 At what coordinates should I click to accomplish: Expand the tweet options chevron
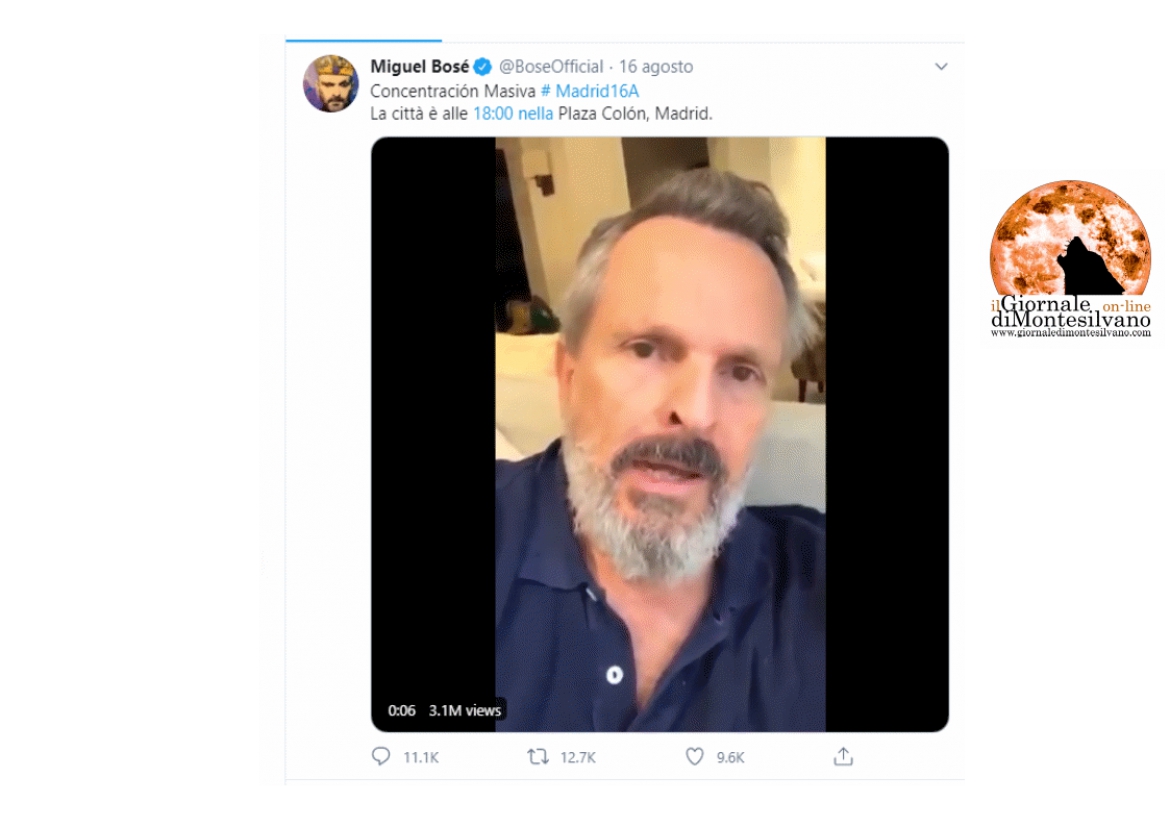pyautogui.click(x=940, y=67)
